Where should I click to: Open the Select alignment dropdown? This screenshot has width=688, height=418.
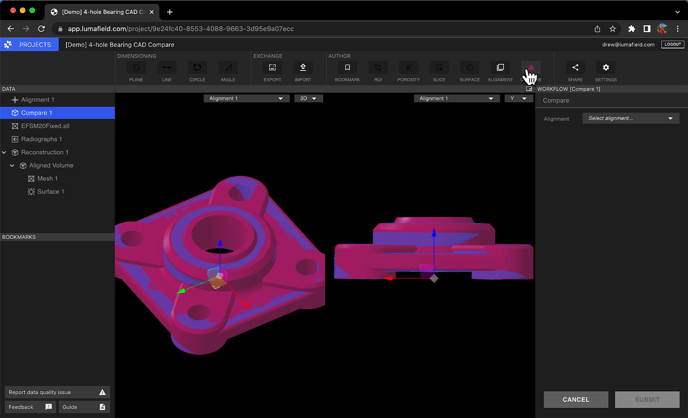[631, 119]
